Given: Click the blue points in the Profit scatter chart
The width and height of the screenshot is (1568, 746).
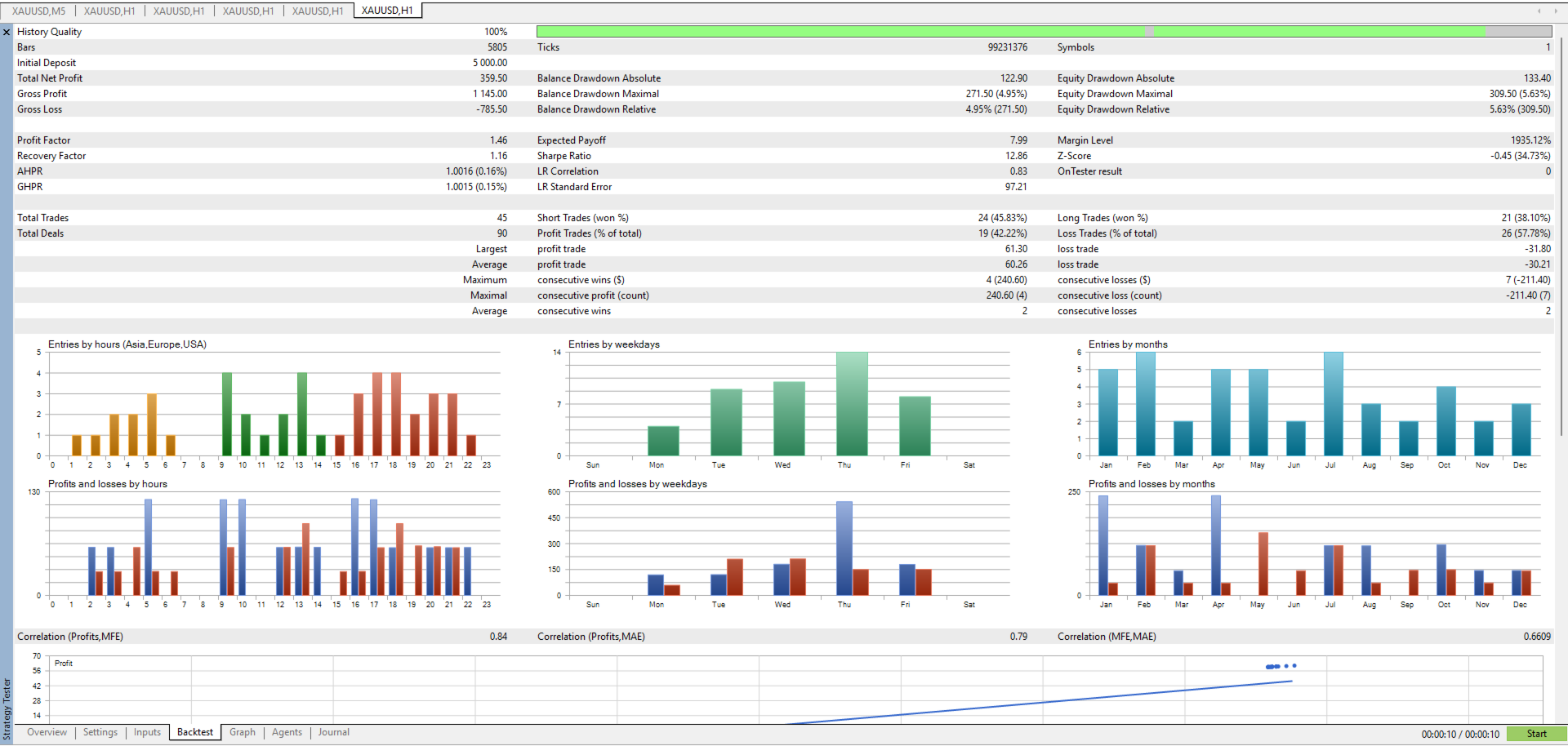Looking at the screenshot, I should [x=1281, y=666].
